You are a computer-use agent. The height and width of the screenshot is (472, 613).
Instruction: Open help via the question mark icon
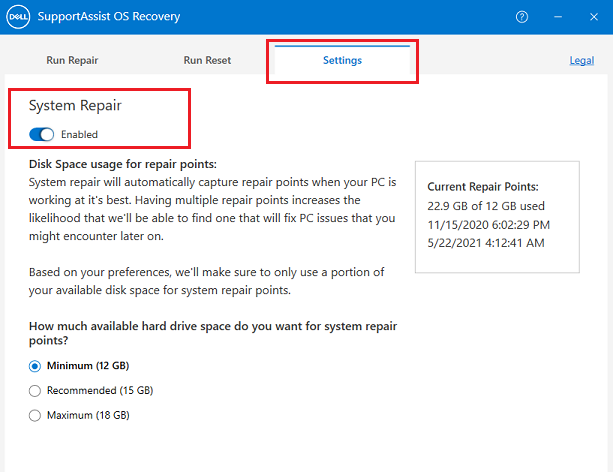tap(521, 18)
